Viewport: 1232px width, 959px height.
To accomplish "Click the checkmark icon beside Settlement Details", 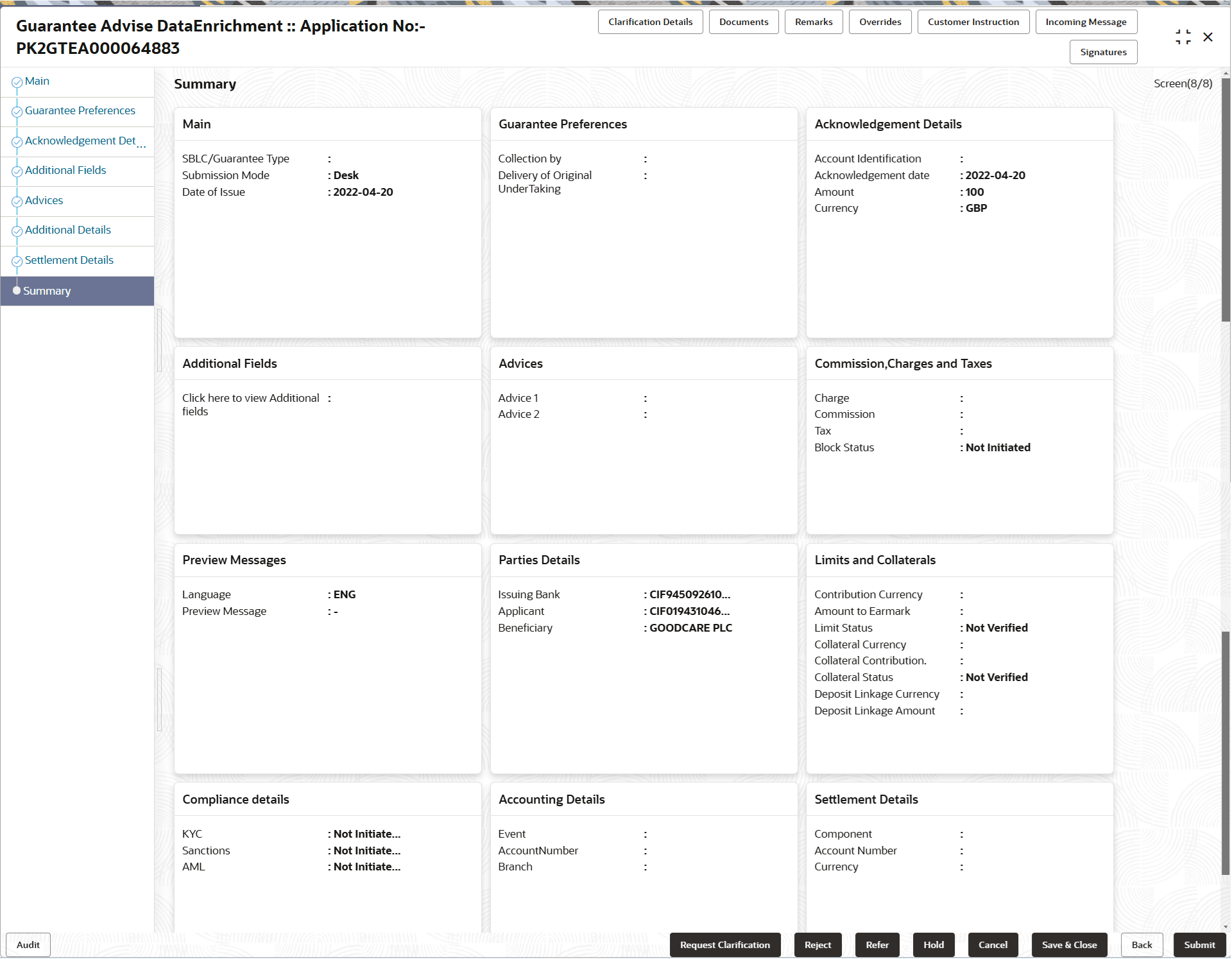I will coord(17,261).
